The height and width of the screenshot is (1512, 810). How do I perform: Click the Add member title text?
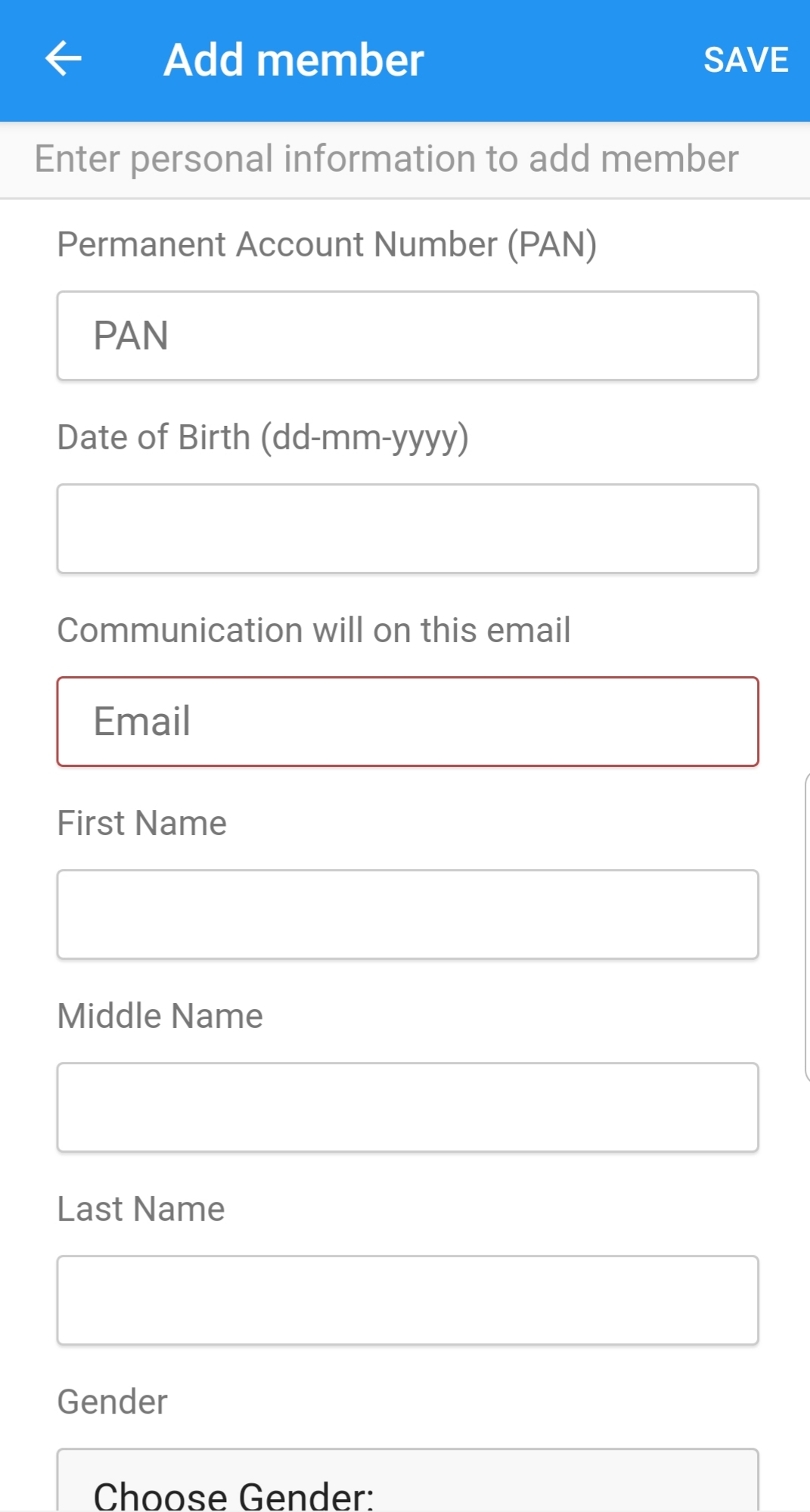tap(293, 58)
